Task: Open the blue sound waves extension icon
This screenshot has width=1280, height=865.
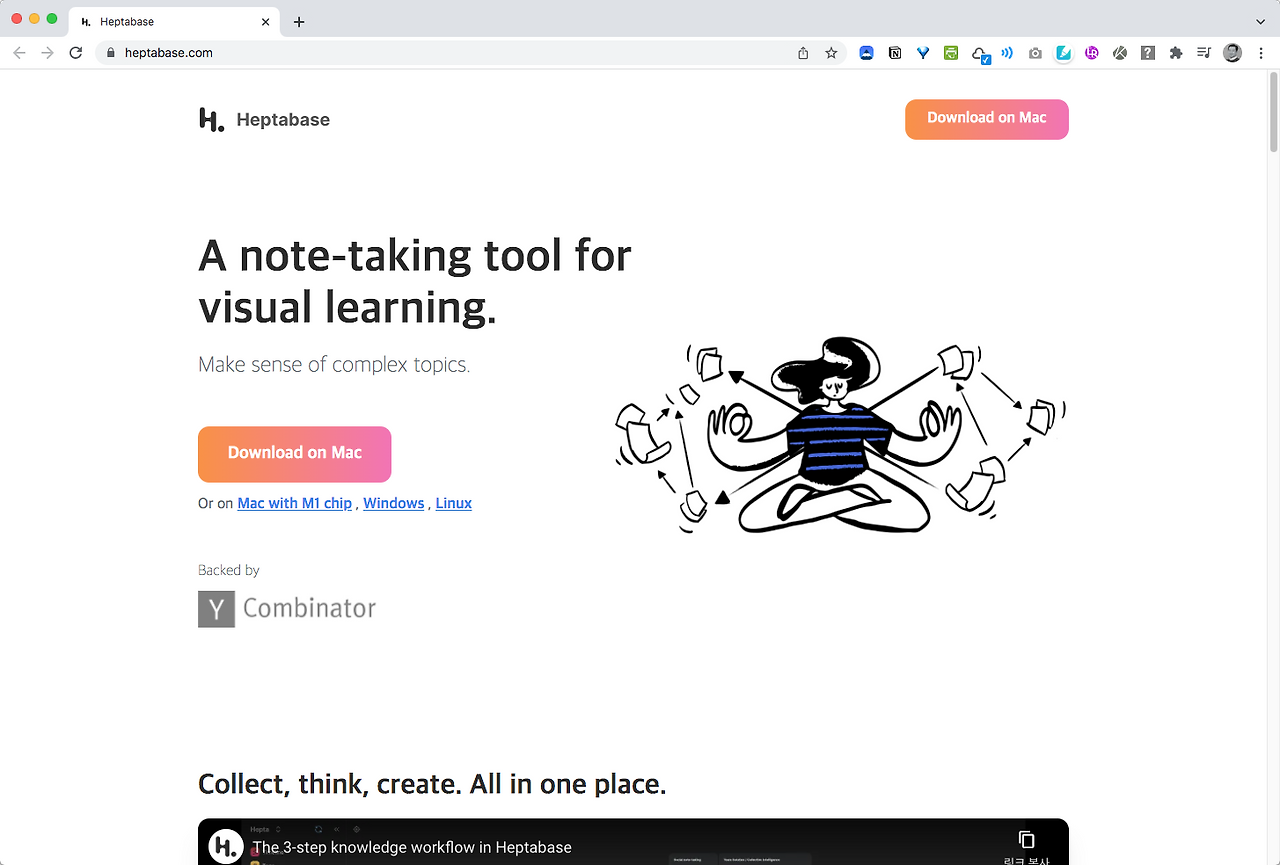Action: click(1007, 53)
